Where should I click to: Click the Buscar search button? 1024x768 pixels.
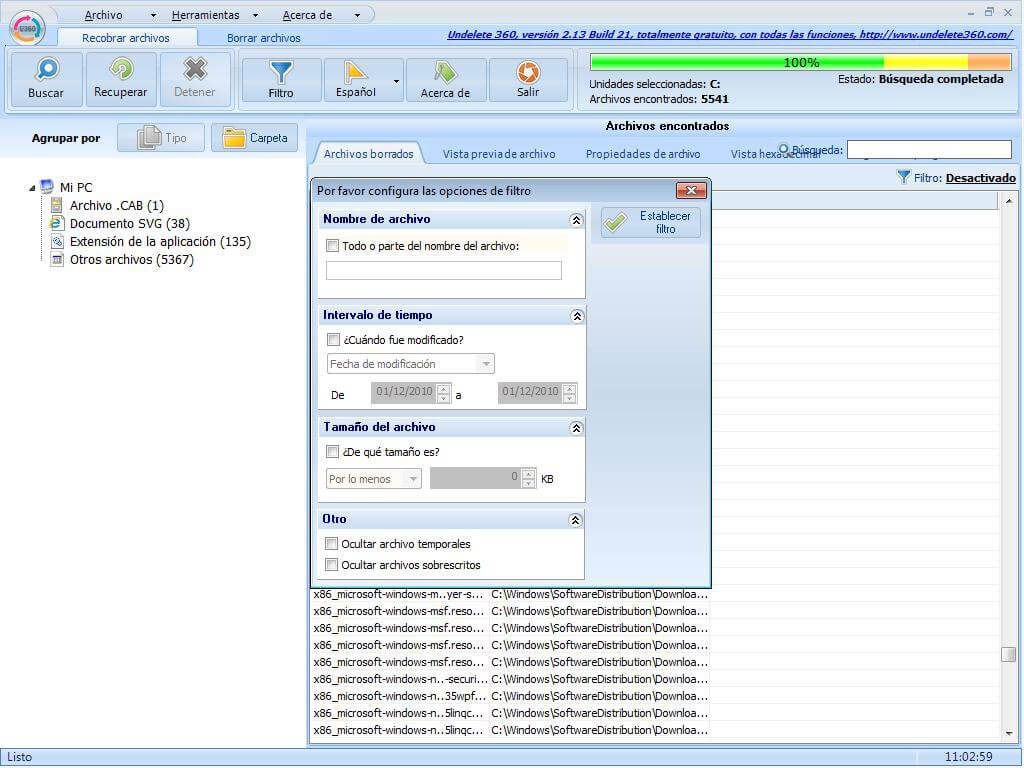point(46,79)
